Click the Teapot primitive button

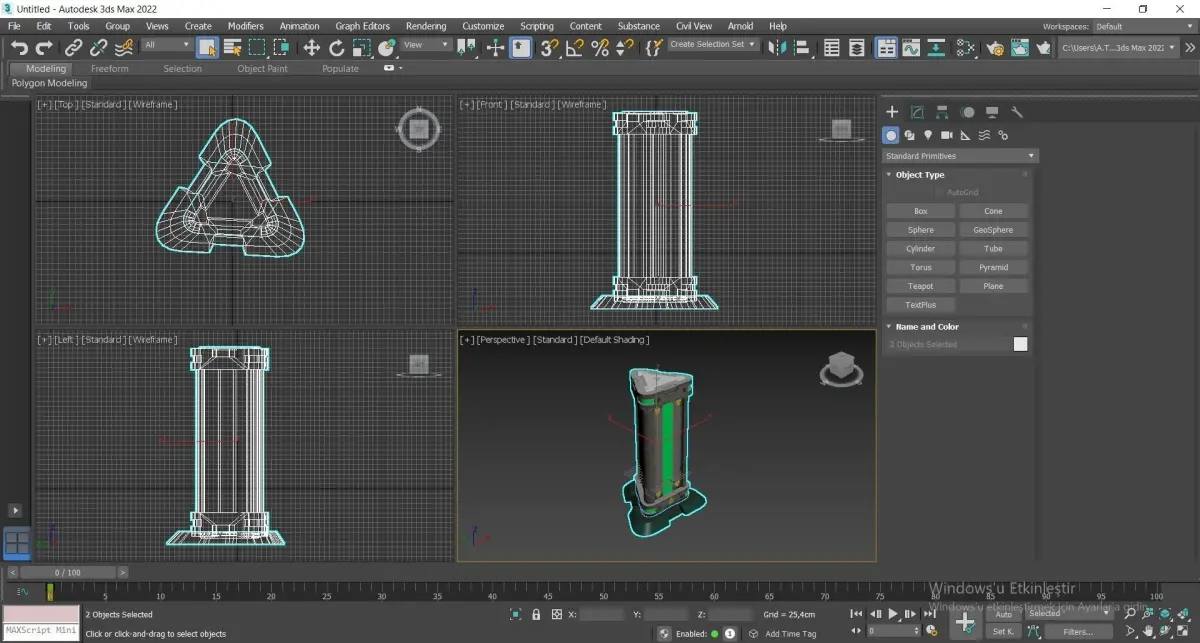tap(920, 286)
